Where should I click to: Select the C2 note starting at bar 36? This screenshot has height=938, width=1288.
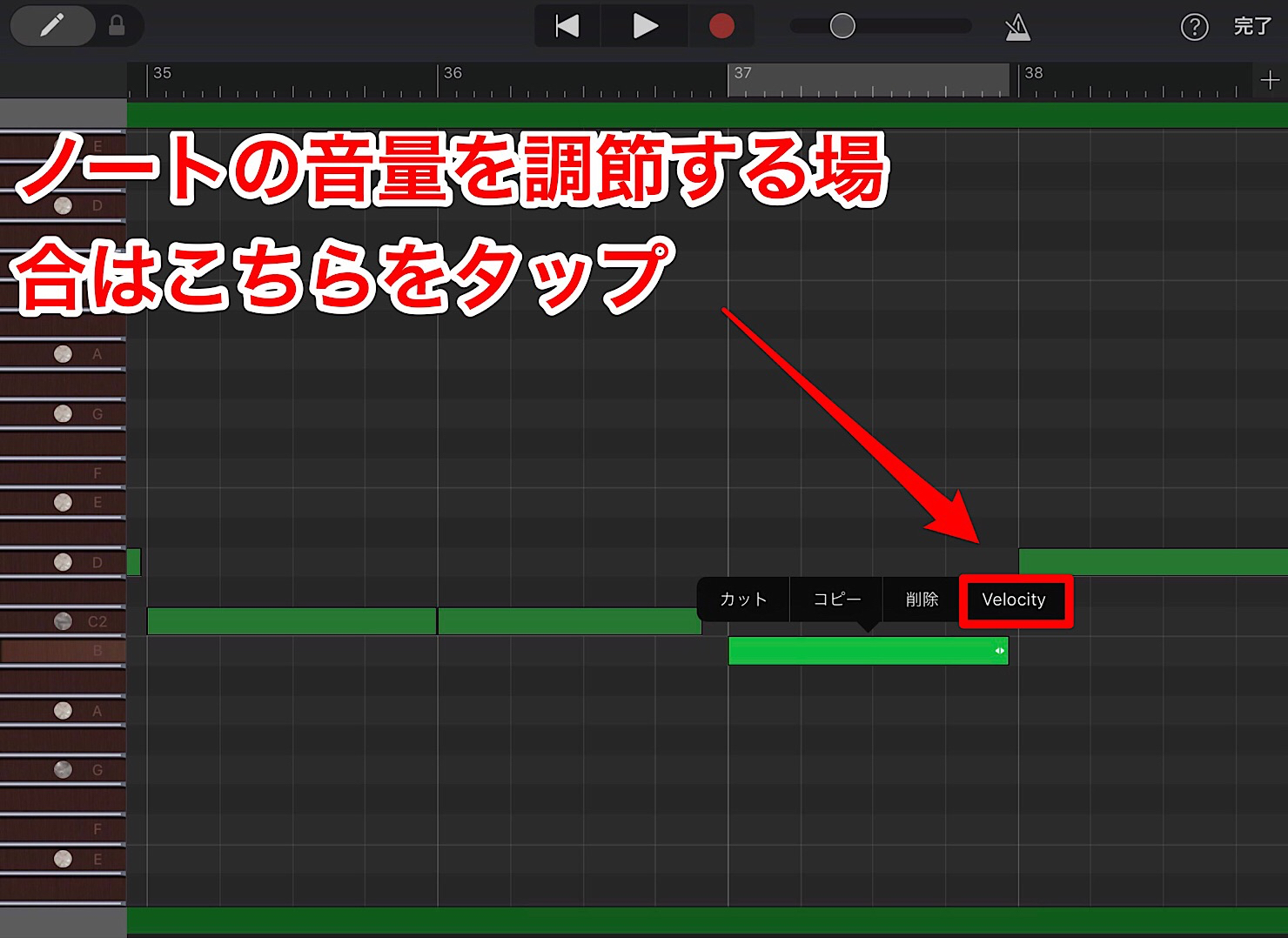pos(569,621)
